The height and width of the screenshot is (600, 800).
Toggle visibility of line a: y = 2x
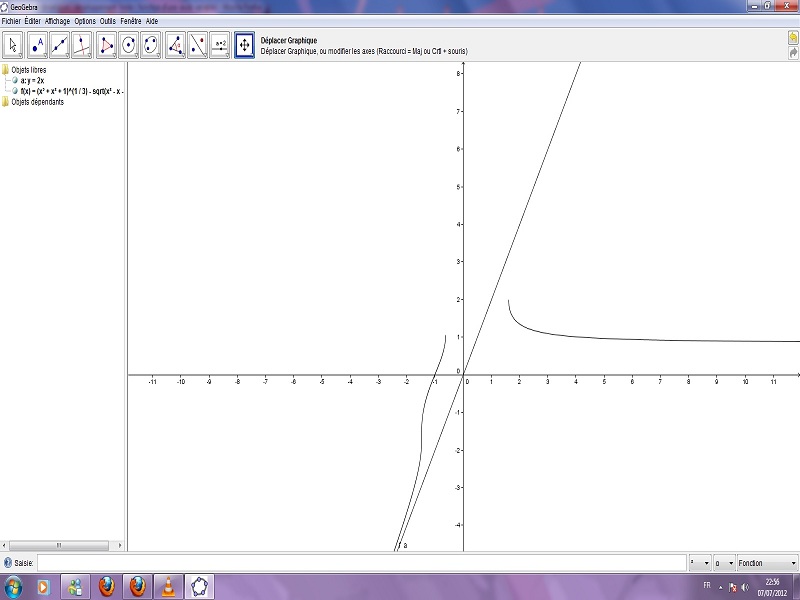click(x=15, y=80)
